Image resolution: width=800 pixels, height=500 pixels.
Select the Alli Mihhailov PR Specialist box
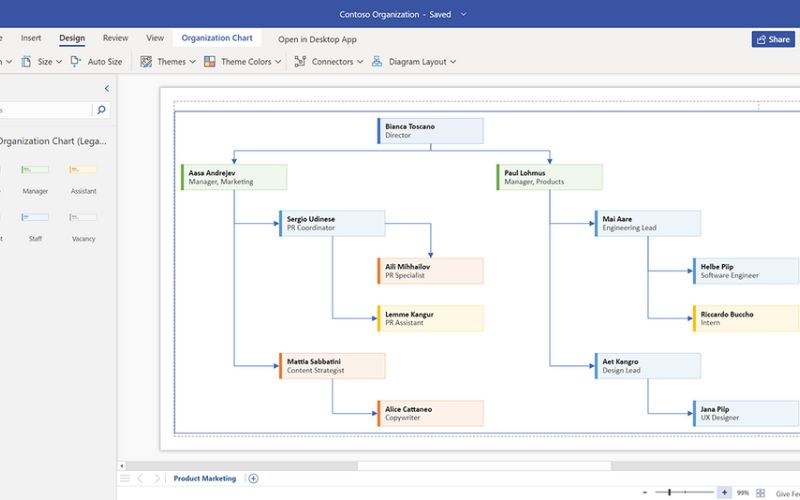tap(430, 271)
